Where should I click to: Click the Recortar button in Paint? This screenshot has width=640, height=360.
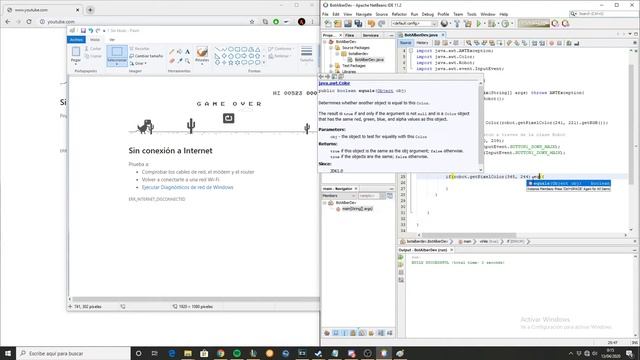pyautogui.click(x=139, y=49)
